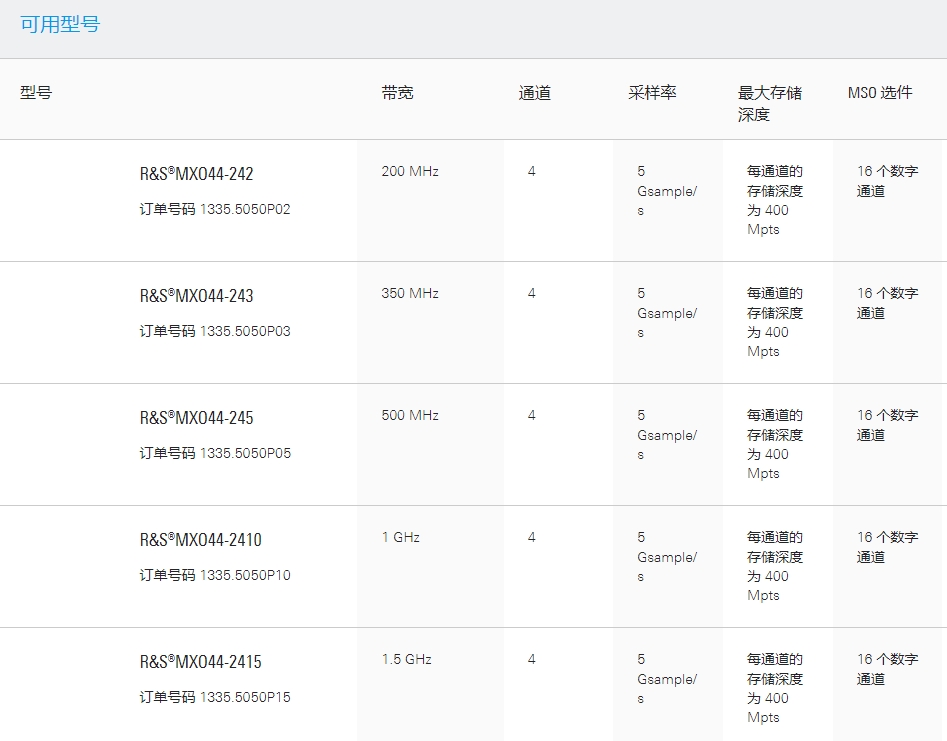Click the 采样率 column header

coord(652,92)
